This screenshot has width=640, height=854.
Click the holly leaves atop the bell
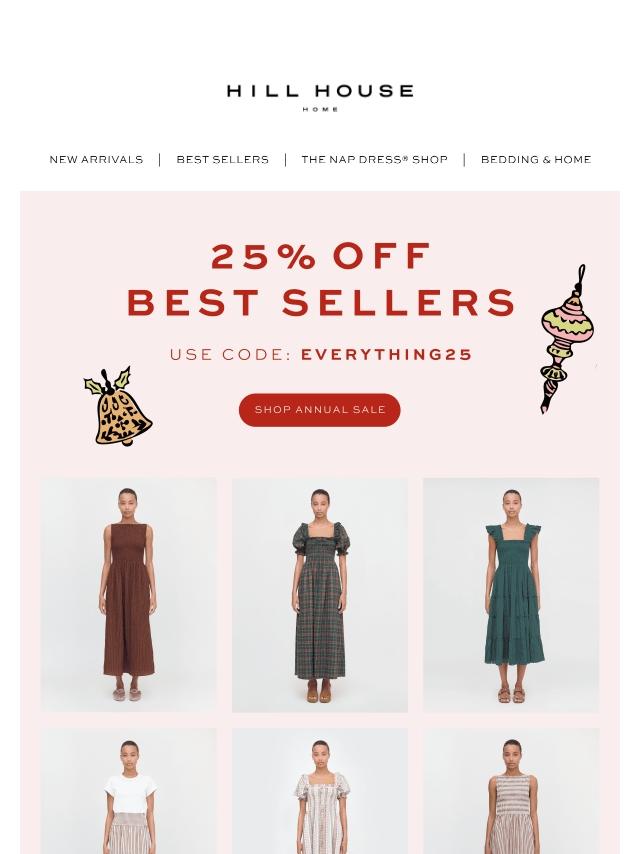tap(109, 380)
